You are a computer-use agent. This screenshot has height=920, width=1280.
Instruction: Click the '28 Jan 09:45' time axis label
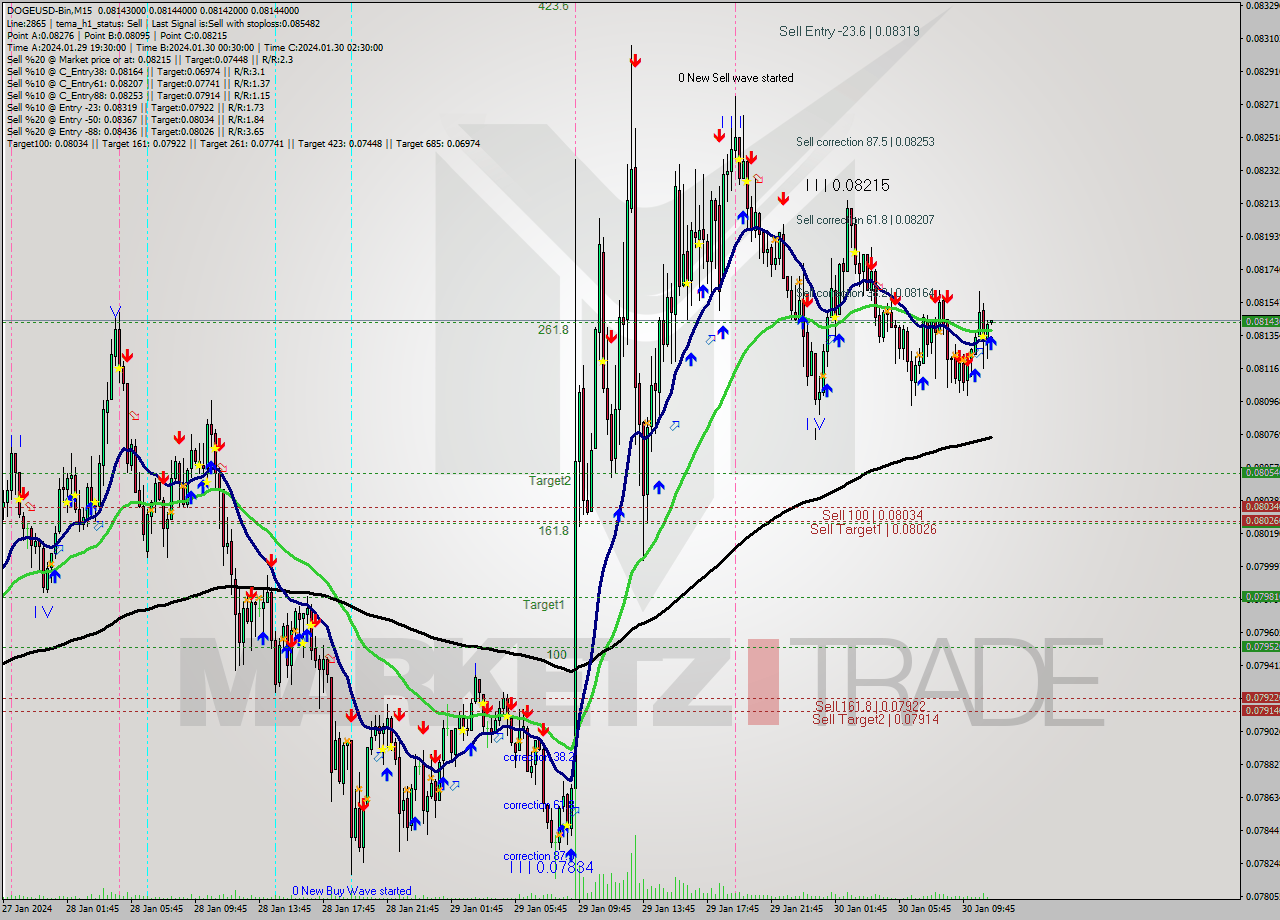click(220, 910)
